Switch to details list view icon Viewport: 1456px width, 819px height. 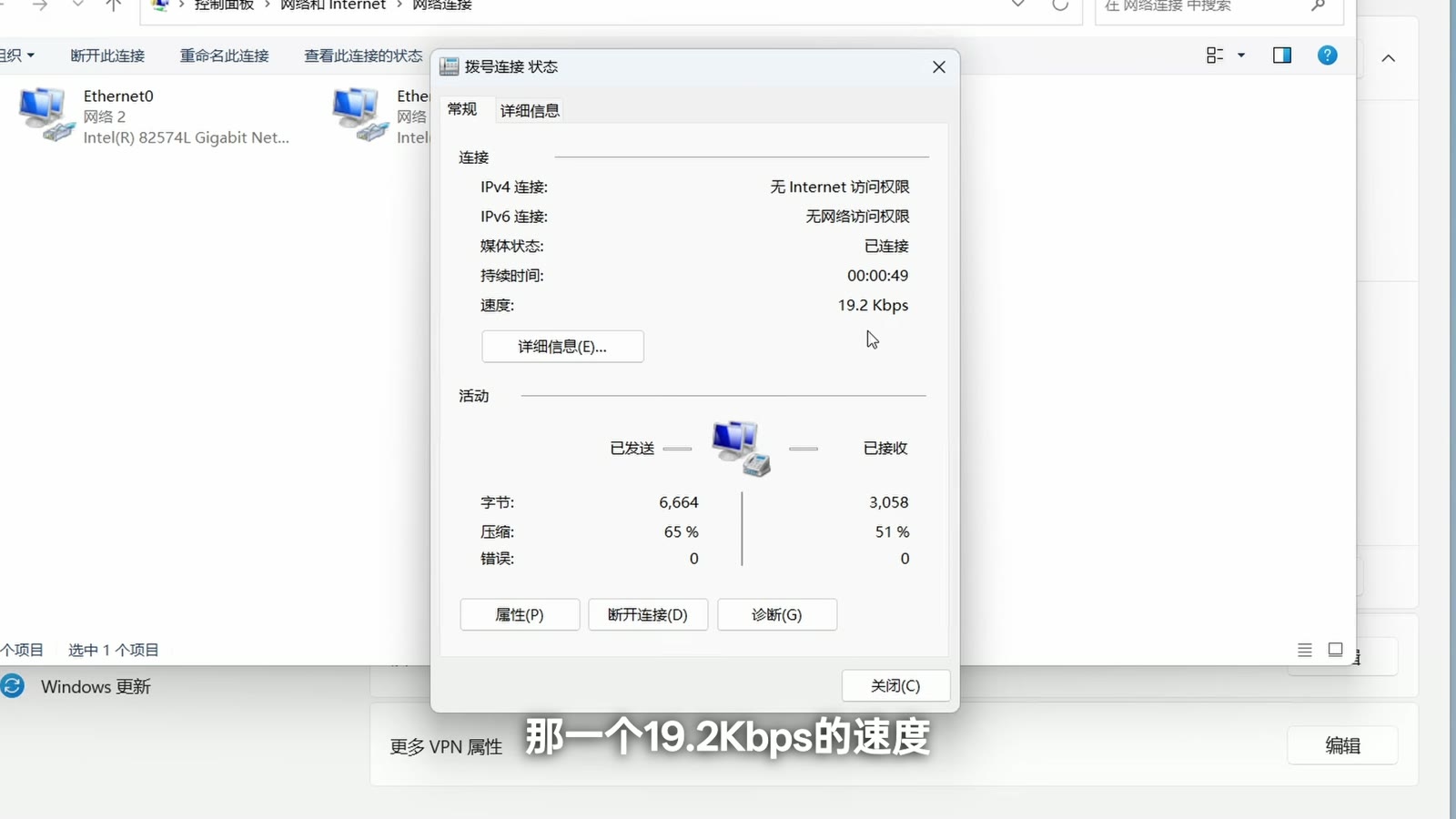pyautogui.click(x=1305, y=650)
